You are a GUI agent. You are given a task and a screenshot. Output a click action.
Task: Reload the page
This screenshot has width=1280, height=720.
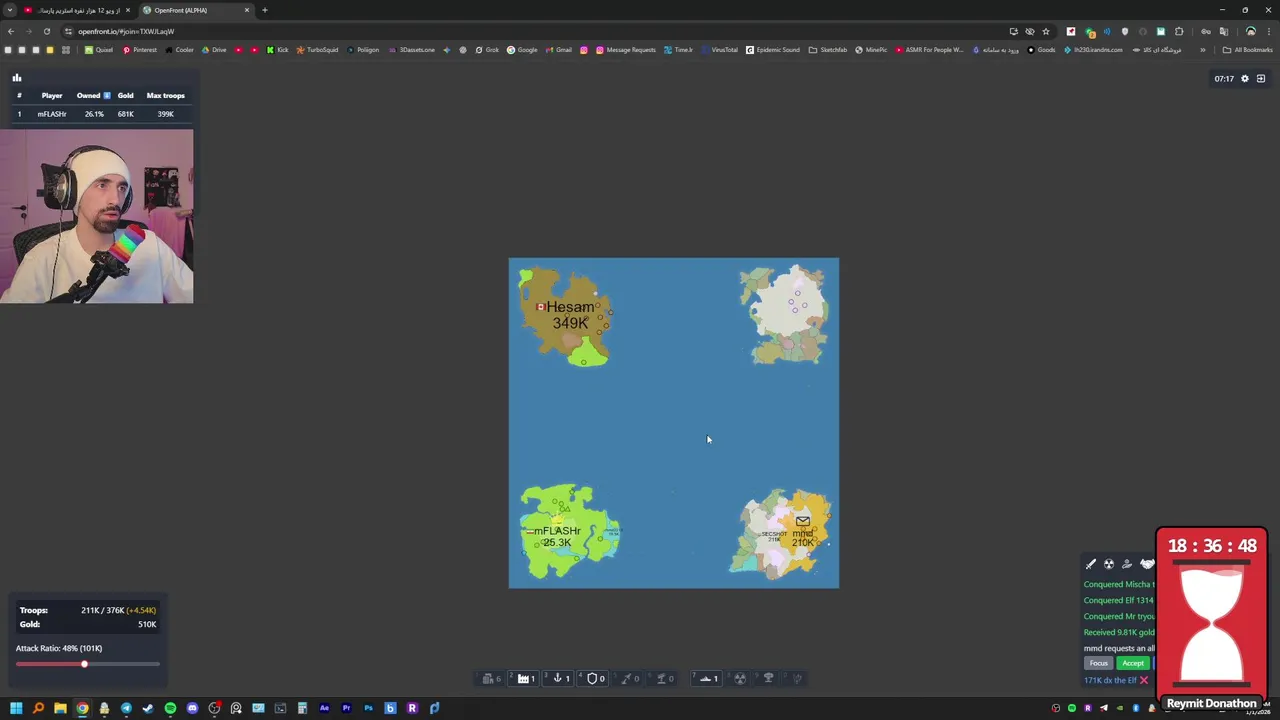(x=46, y=31)
